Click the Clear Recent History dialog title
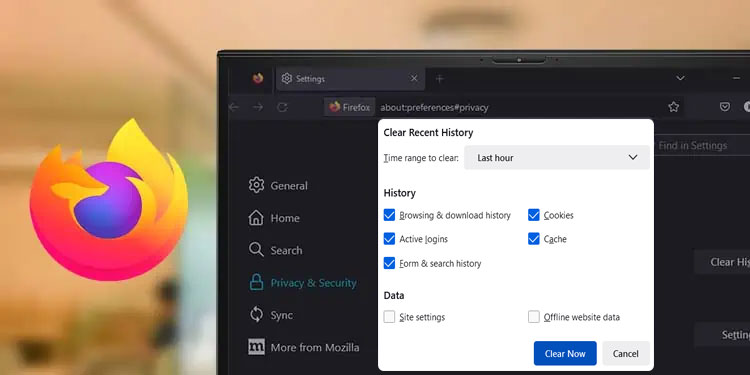Viewport: 750px width, 375px height. 428,132
